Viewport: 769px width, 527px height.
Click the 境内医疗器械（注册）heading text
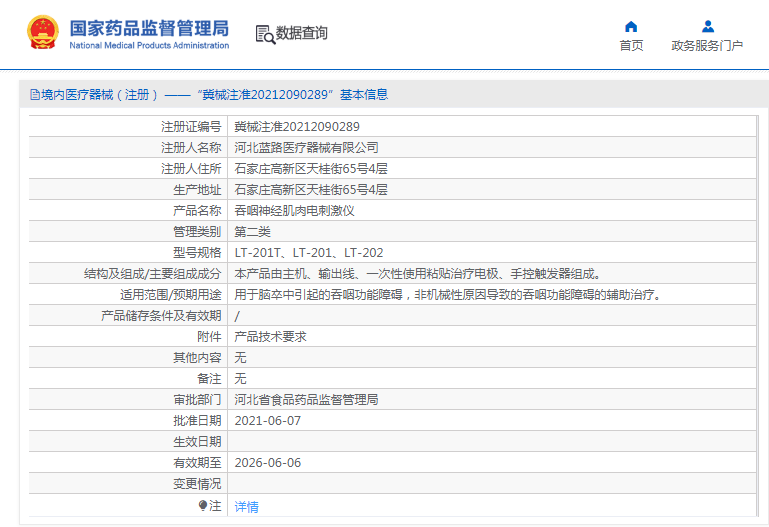pyautogui.click(x=100, y=95)
